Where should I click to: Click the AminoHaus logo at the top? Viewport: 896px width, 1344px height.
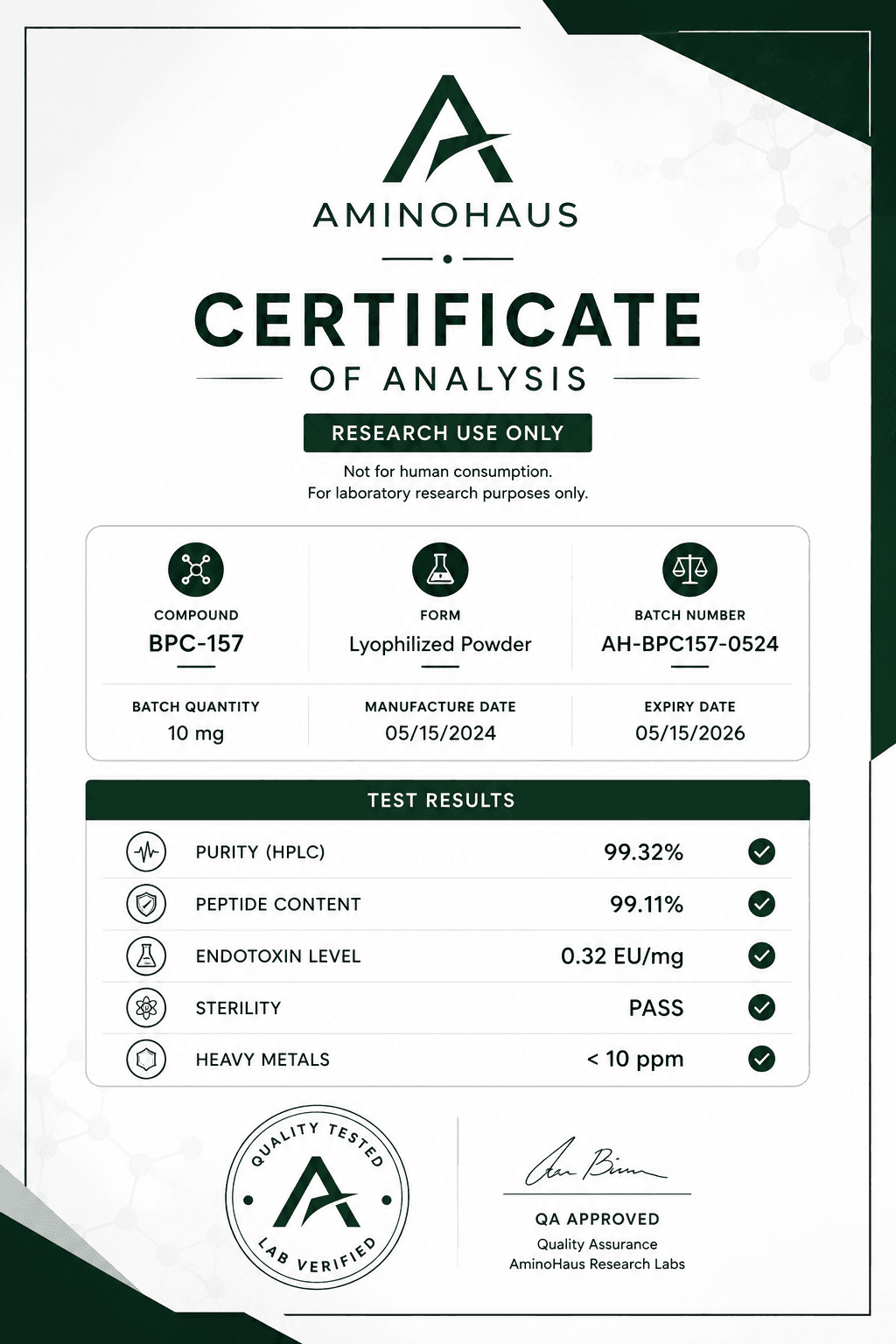447,129
